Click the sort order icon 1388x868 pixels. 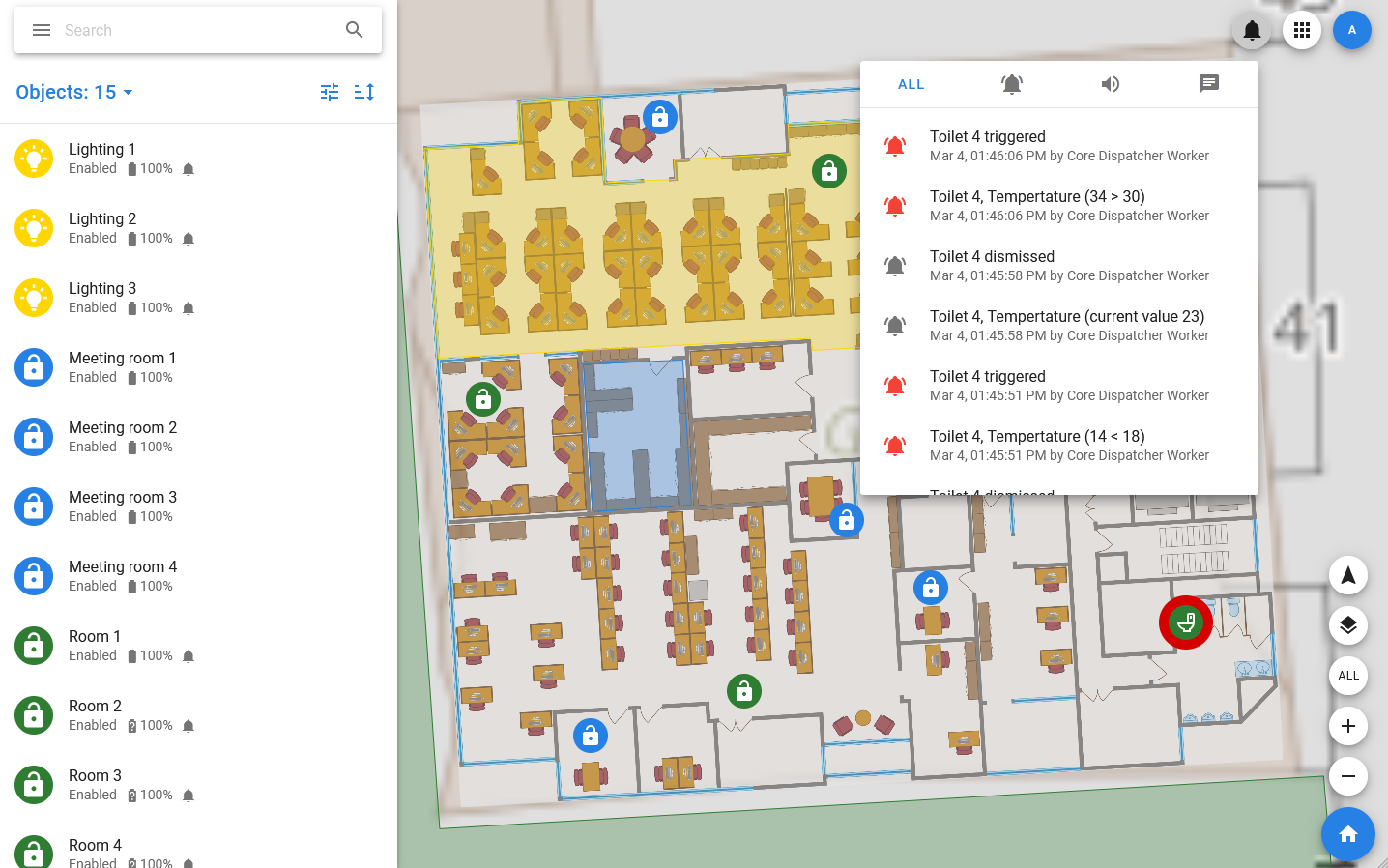tap(364, 92)
